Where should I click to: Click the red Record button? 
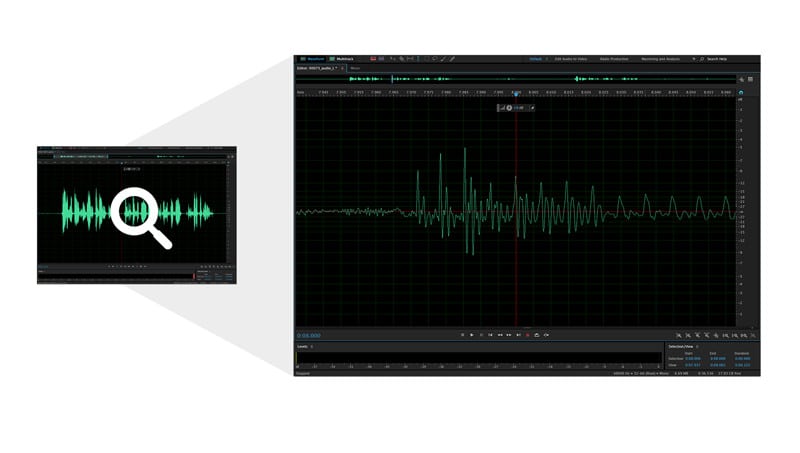(528, 335)
